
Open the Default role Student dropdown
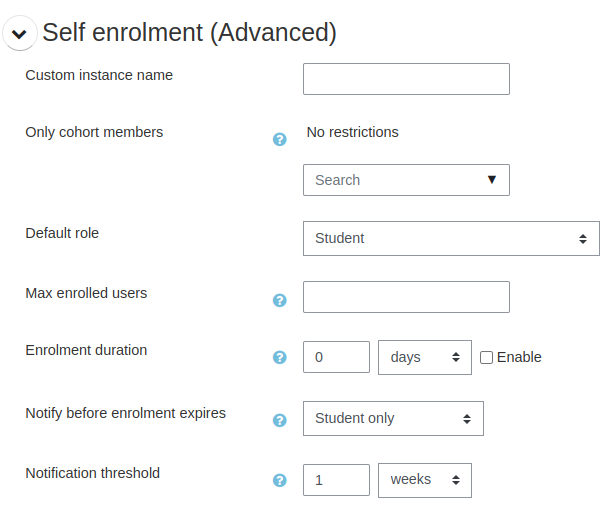(451, 239)
